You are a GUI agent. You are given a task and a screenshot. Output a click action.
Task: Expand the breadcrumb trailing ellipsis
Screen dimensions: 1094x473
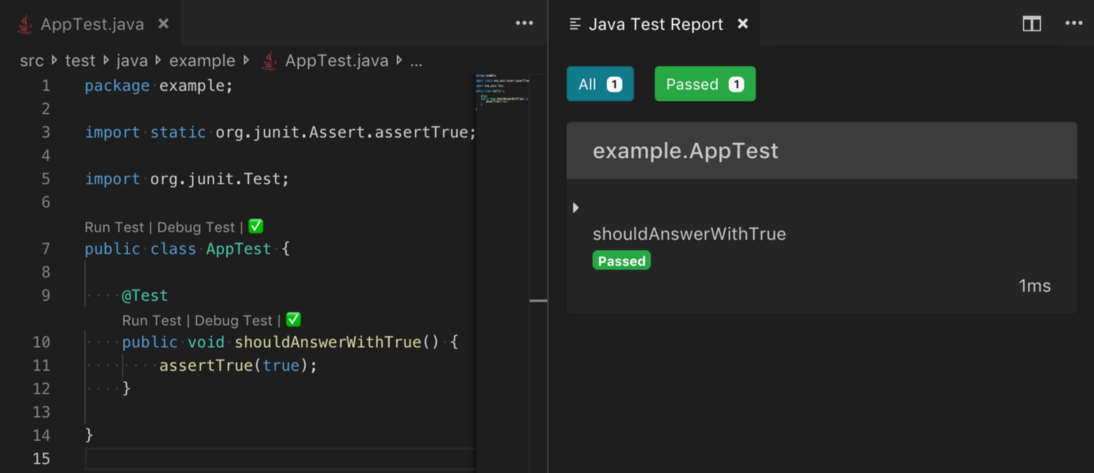pos(416,61)
